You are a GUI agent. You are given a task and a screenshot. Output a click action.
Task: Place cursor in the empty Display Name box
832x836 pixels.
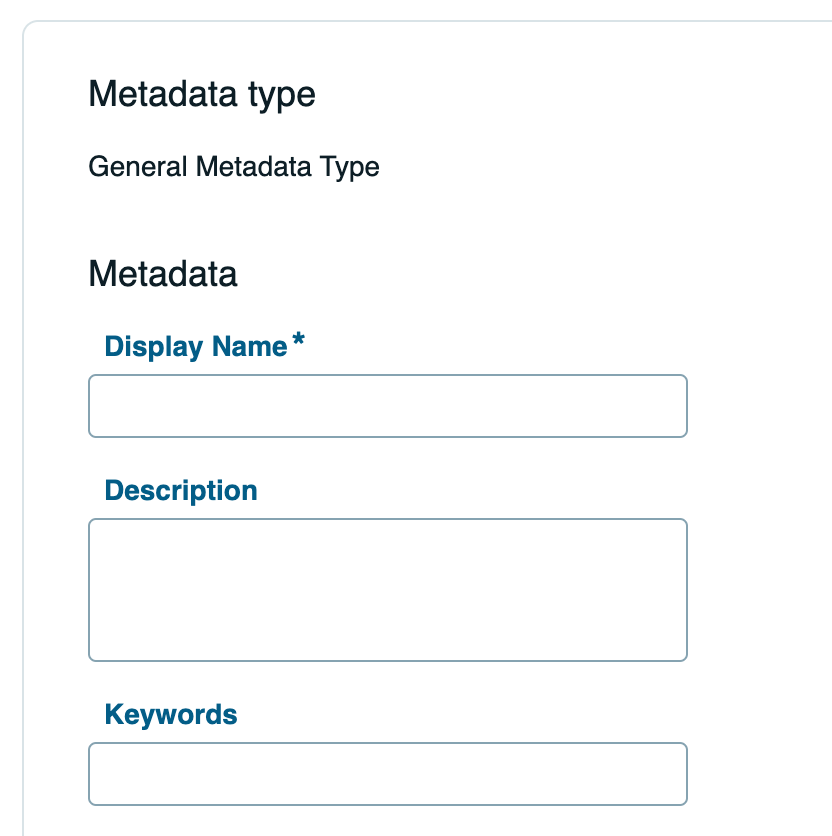[388, 406]
